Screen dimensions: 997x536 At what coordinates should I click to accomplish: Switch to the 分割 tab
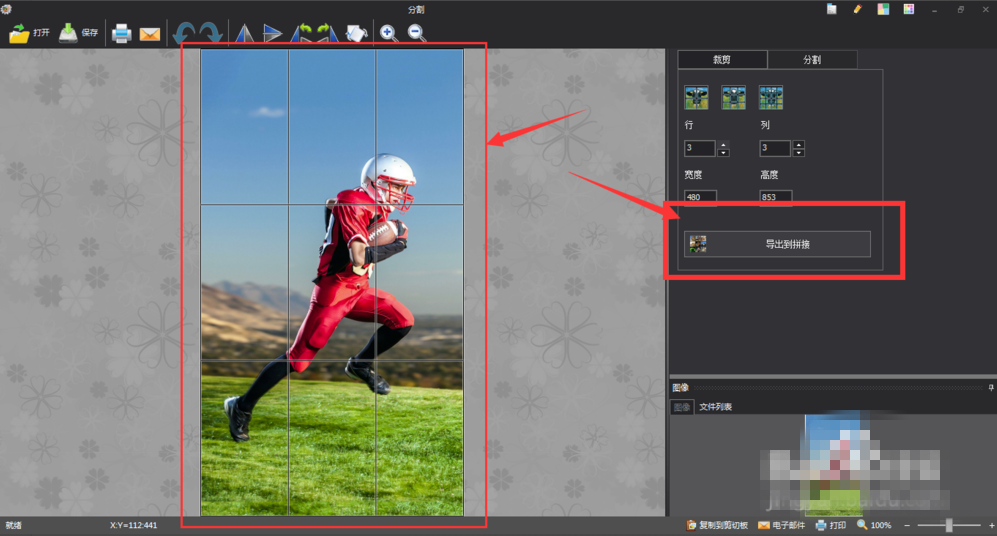tap(812, 60)
